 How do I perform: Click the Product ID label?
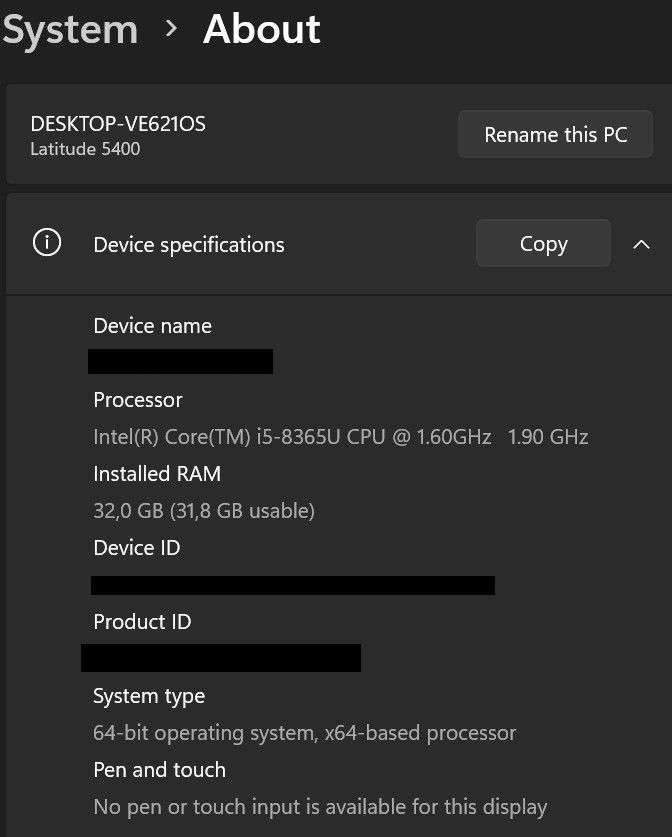(142, 621)
